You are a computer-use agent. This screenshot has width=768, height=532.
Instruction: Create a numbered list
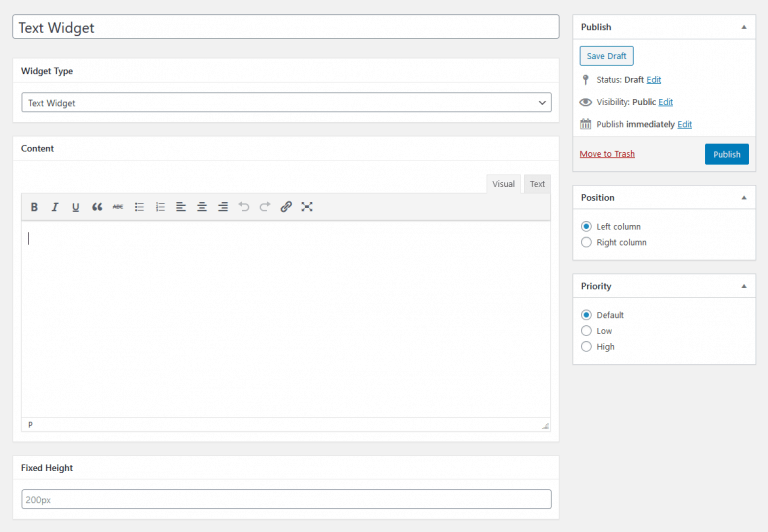(x=160, y=207)
